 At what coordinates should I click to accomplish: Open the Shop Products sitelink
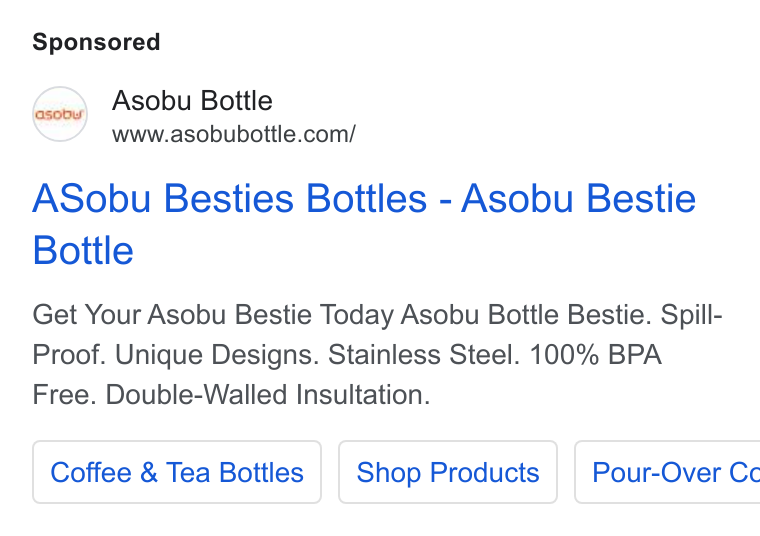click(x=448, y=473)
